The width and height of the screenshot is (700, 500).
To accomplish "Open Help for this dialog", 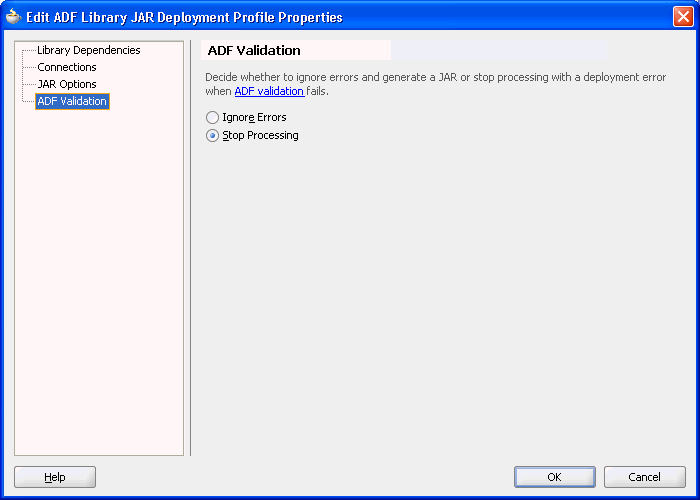I will [x=55, y=477].
